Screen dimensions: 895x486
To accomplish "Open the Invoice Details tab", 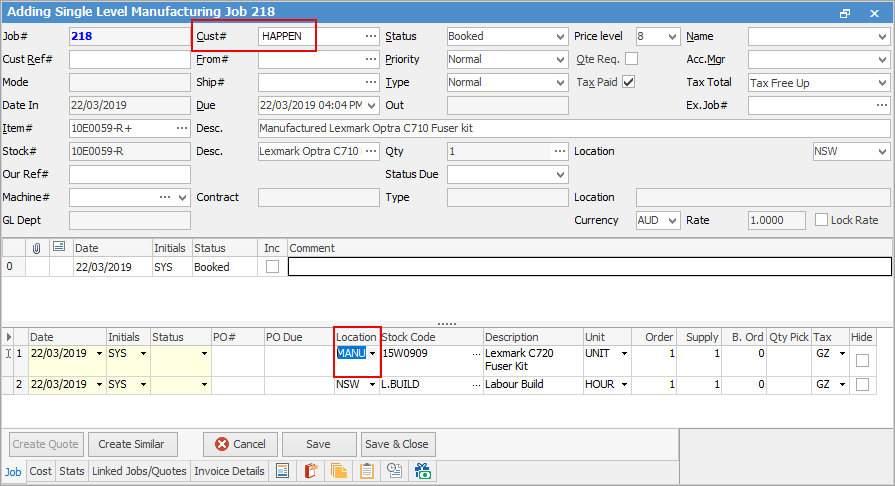I will pyautogui.click(x=229, y=471).
